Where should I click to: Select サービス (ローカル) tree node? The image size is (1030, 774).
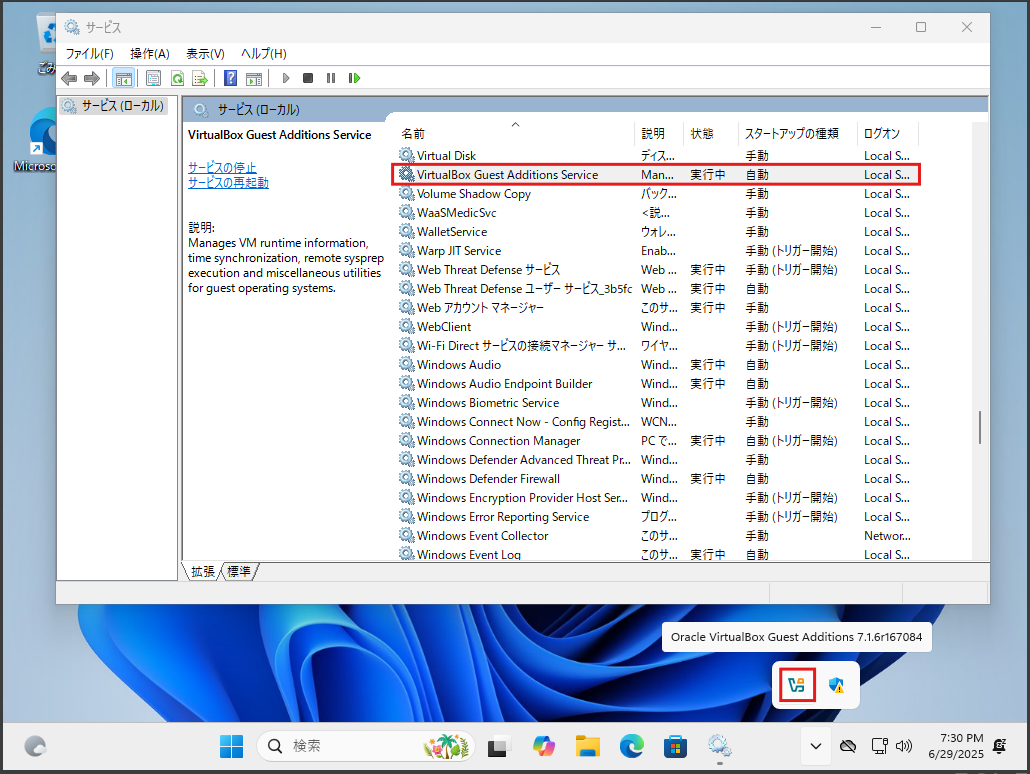(114, 106)
